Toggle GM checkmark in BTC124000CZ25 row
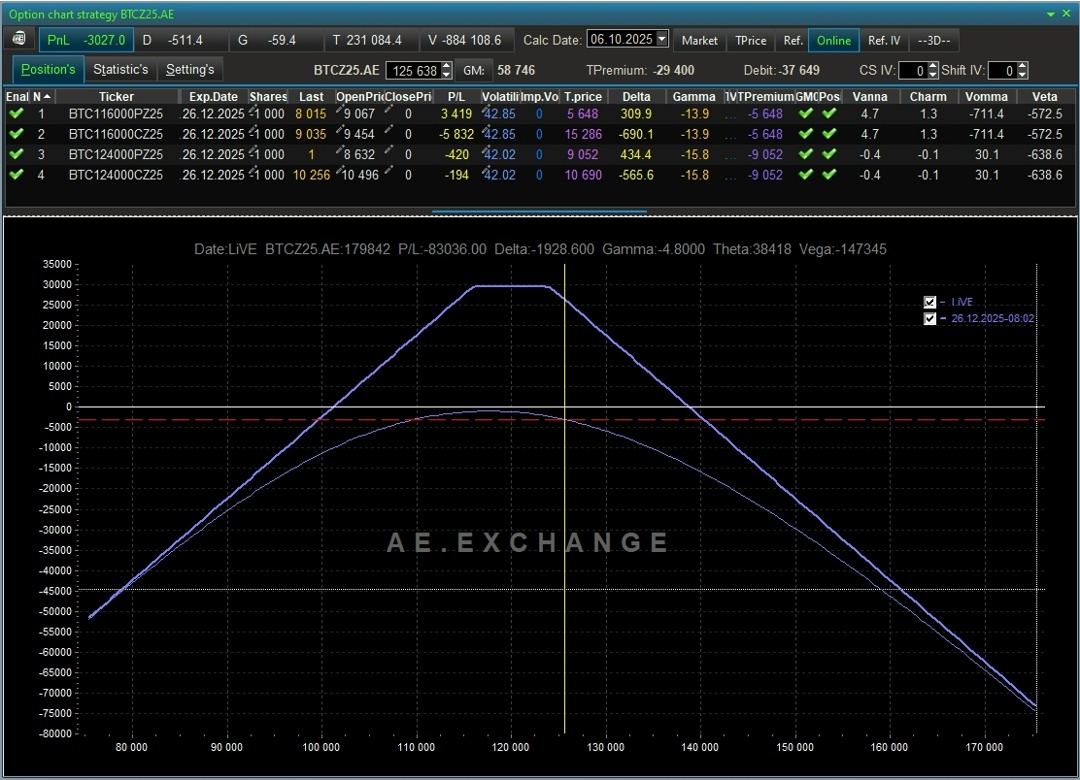Image resolution: width=1080 pixels, height=780 pixels. (806, 174)
